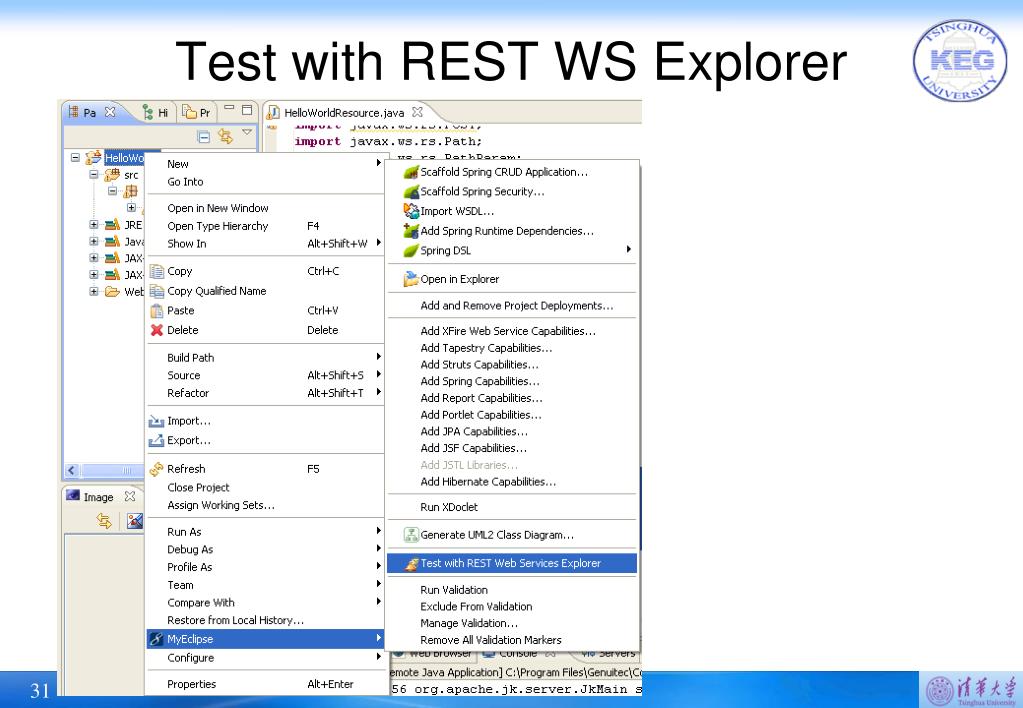Click the red Delete X icon
Image resolution: width=1023 pixels, height=708 pixels.
157,330
